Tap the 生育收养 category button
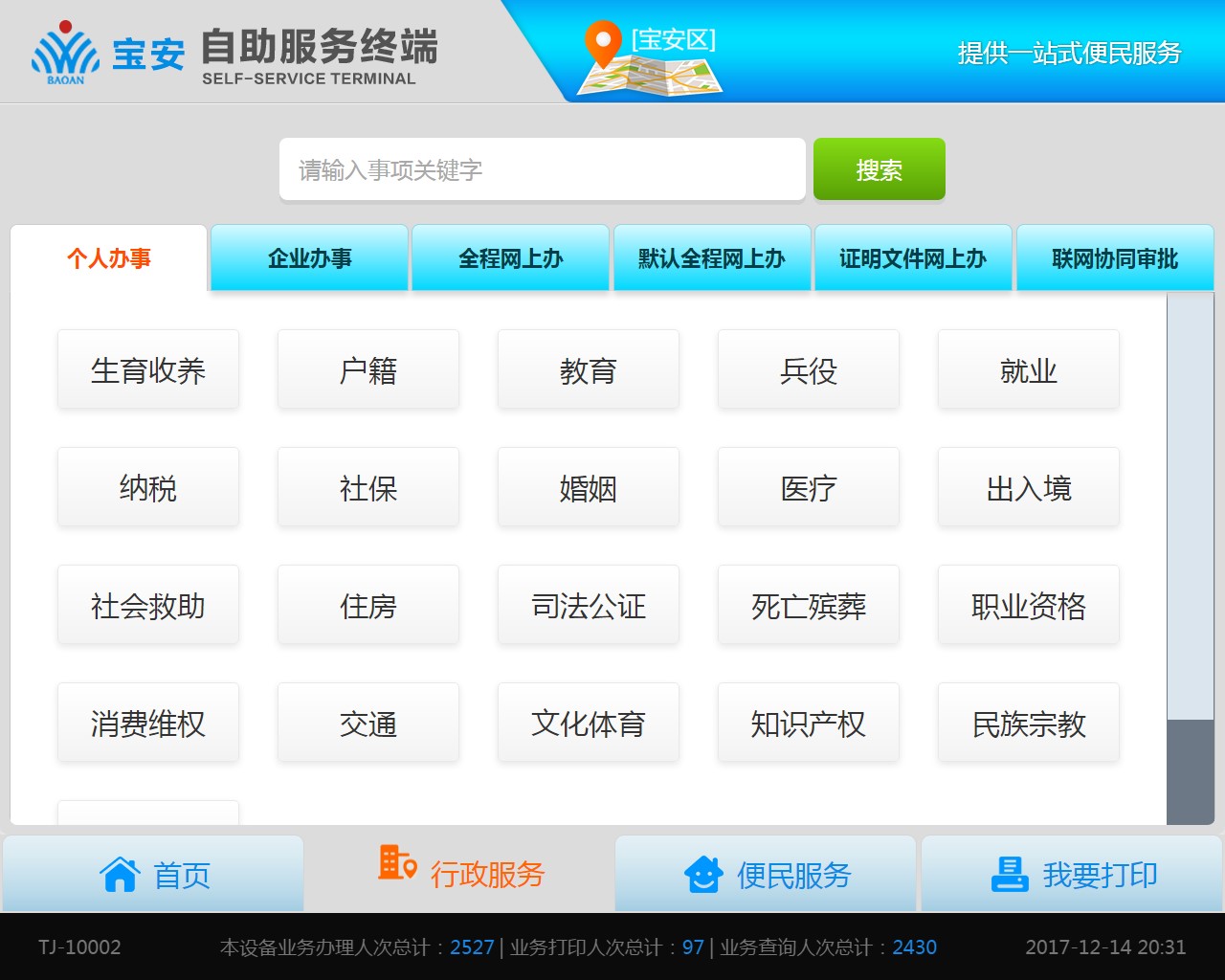This screenshot has width=1225, height=980. point(148,370)
